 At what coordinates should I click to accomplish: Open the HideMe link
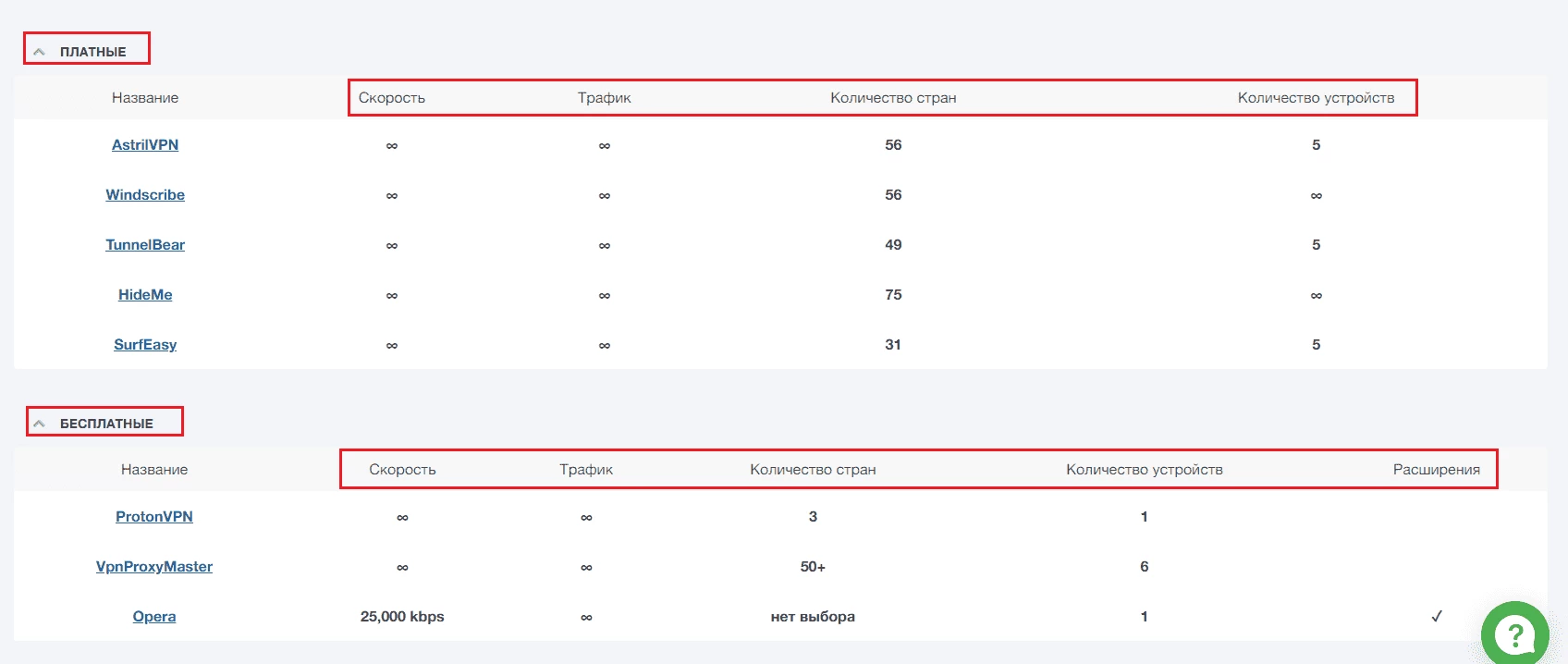point(145,295)
